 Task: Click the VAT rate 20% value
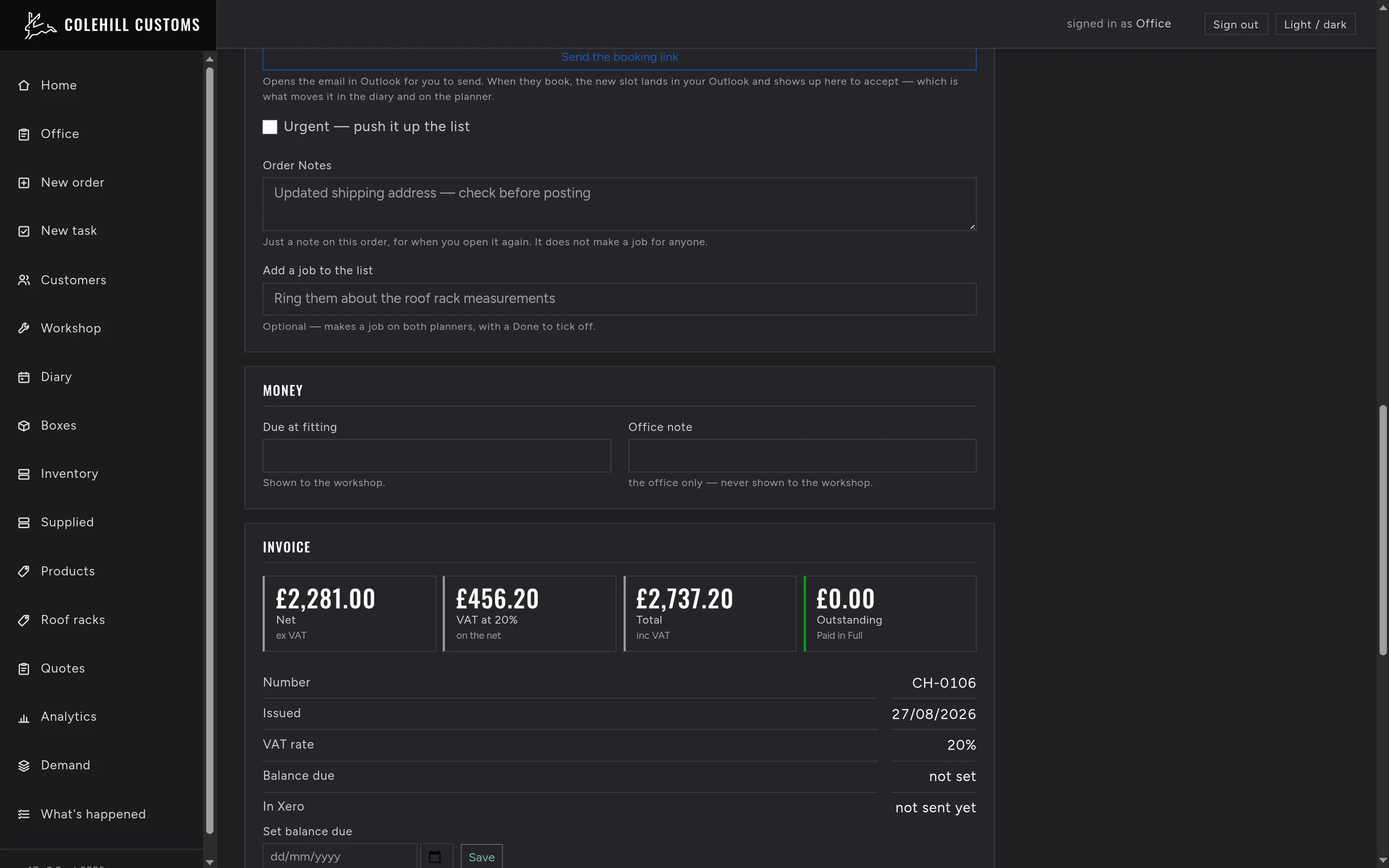click(x=962, y=745)
